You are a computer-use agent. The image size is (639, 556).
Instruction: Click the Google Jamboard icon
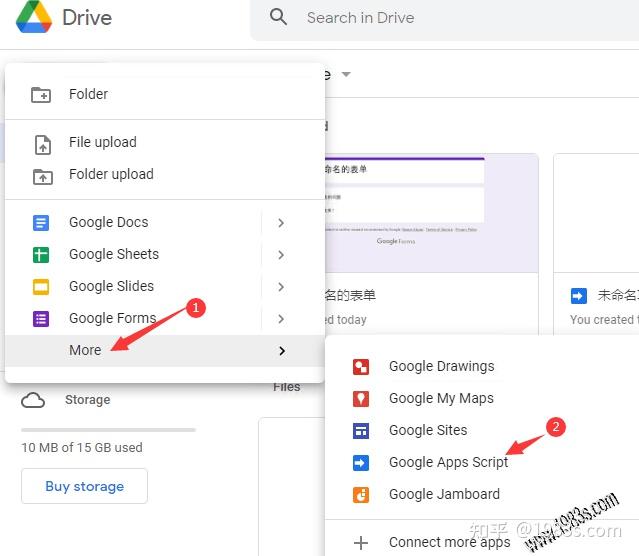pyautogui.click(x=361, y=495)
